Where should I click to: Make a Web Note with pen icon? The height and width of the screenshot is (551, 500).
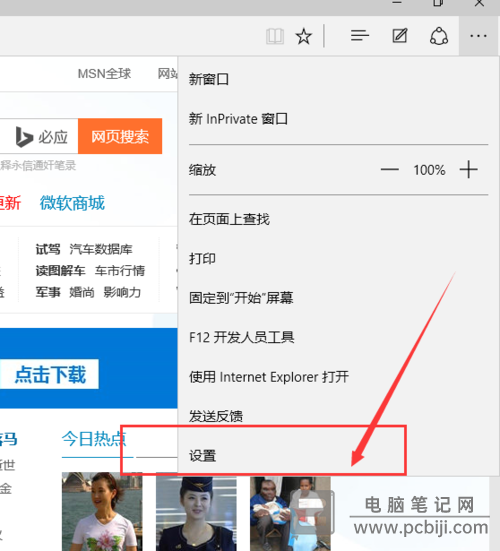click(400, 35)
